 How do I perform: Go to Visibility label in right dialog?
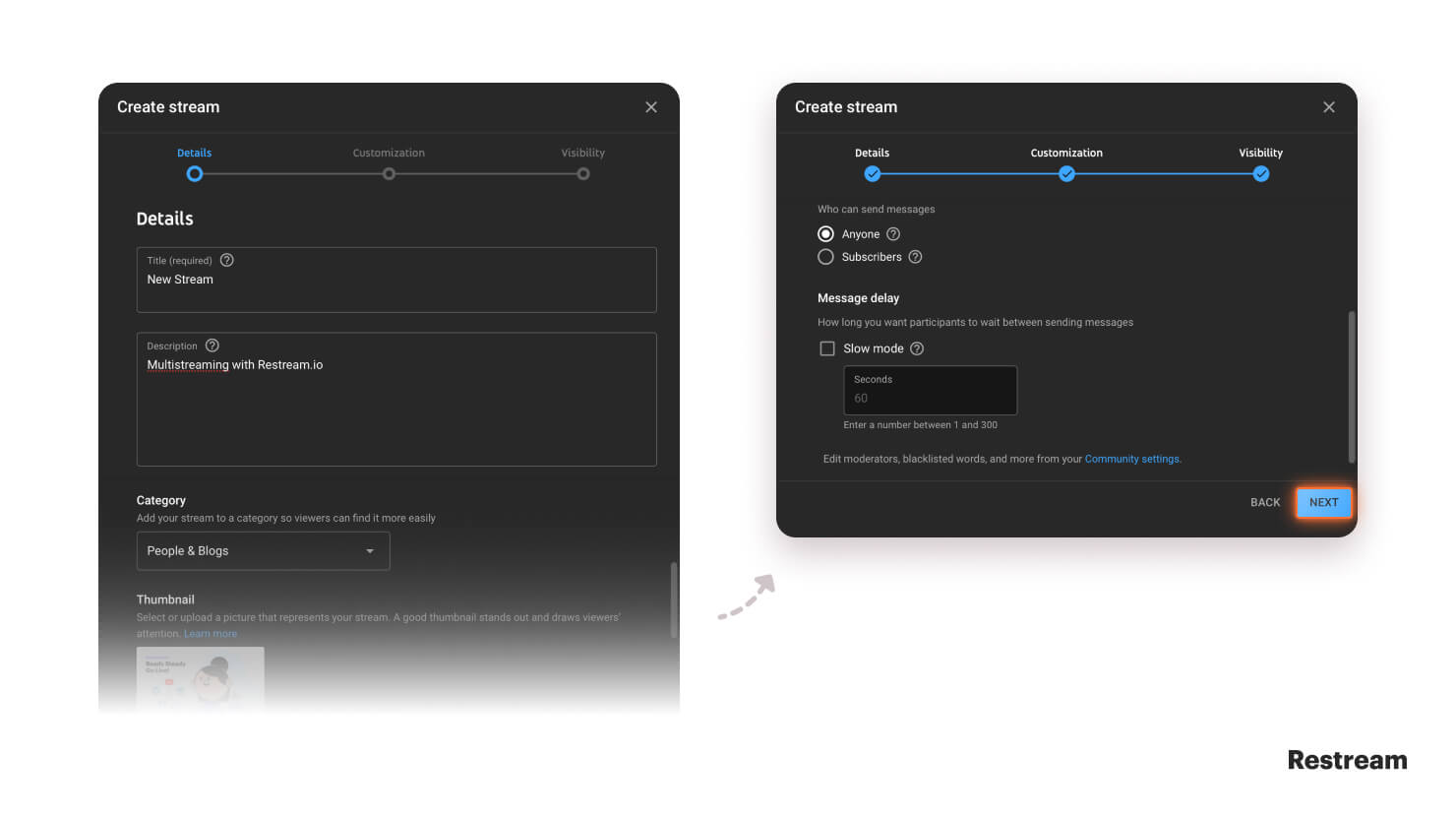click(1261, 153)
